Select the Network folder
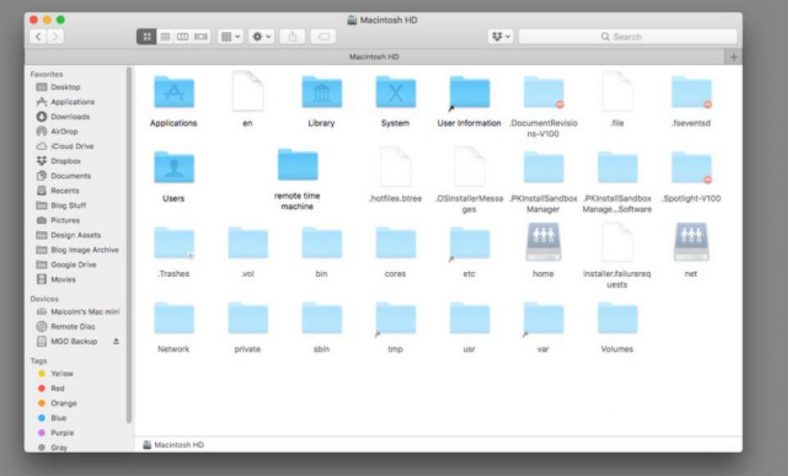788x476 pixels. [x=174, y=319]
